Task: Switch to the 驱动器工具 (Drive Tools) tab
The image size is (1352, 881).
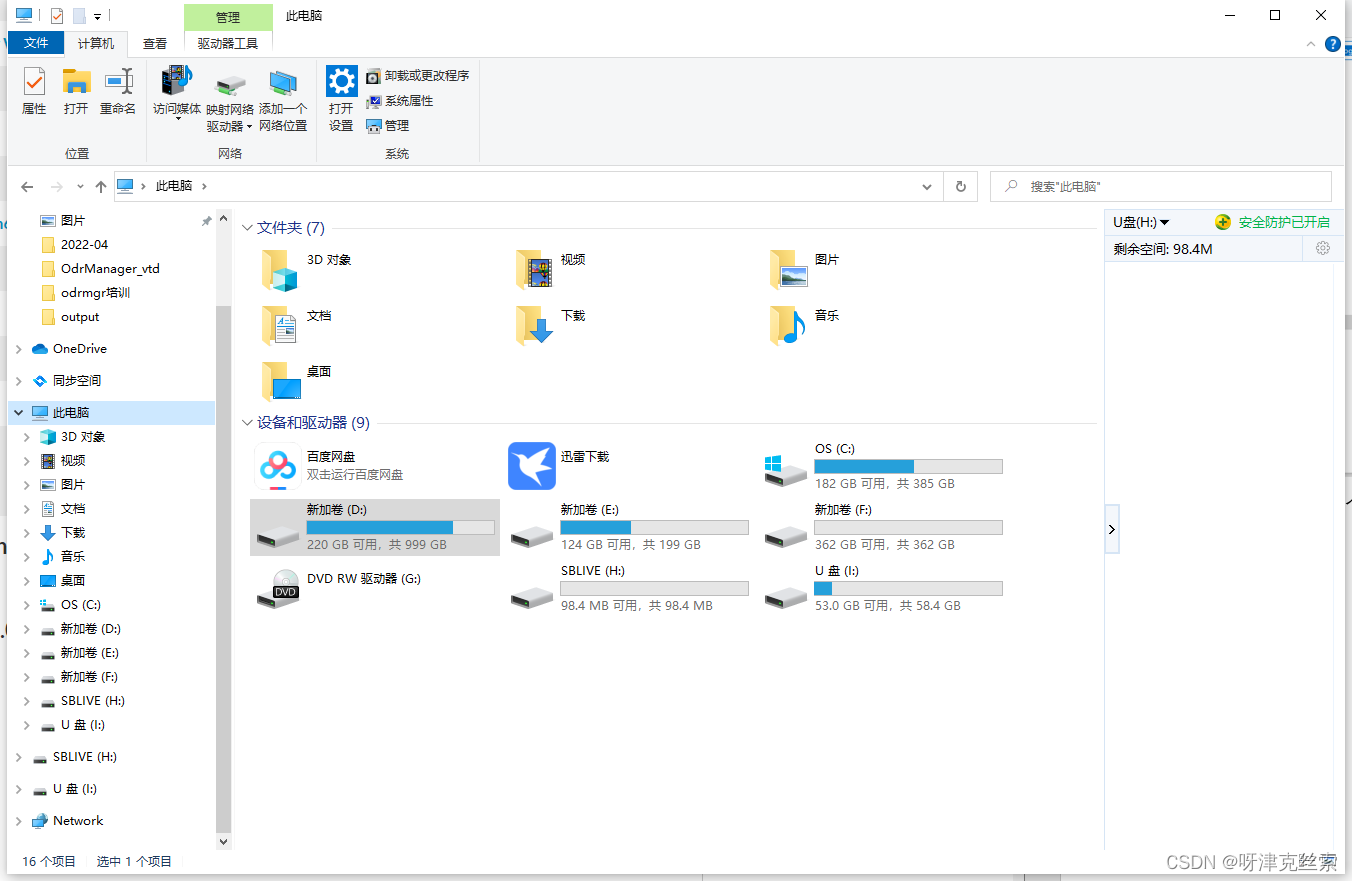Action: coord(228,44)
